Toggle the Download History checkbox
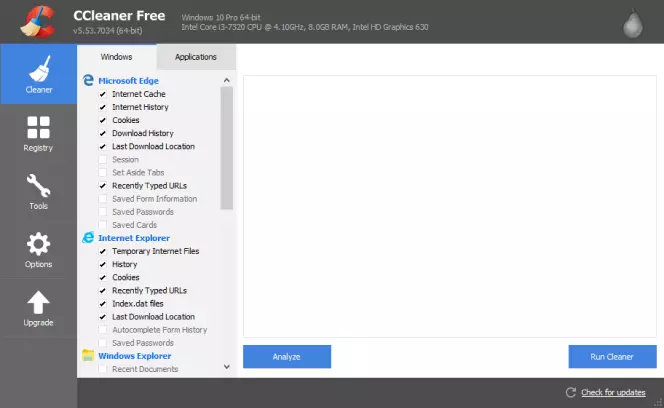 tap(102, 133)
